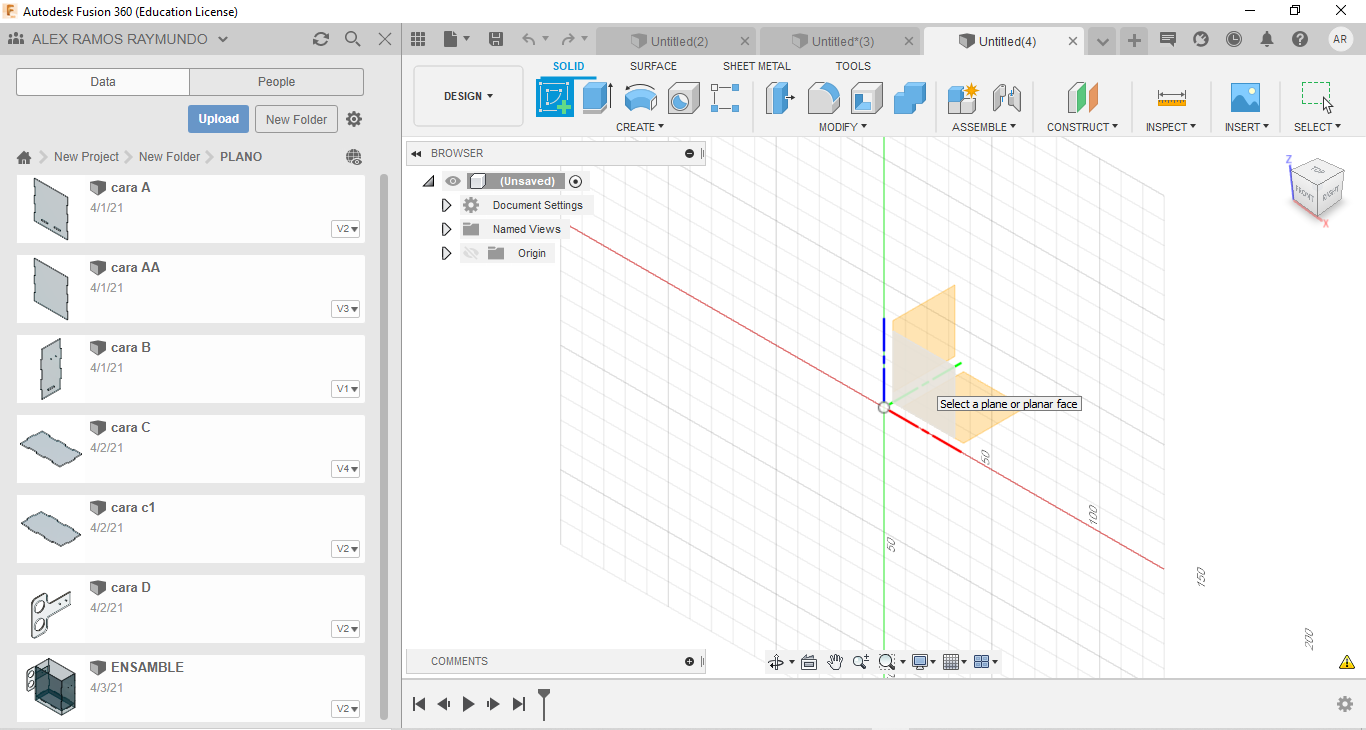Open project in web browser globe icon
This screenshot has height=730, width=1366.
click(x=353, y=157)
